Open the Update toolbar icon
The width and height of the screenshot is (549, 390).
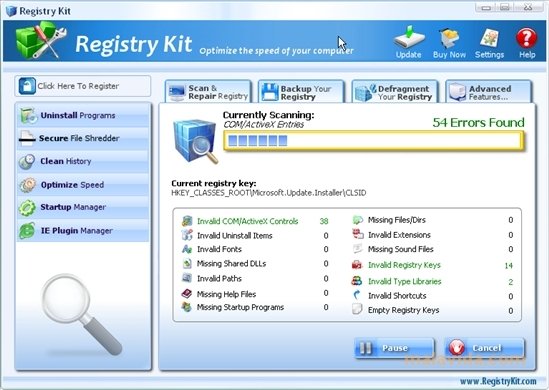(409, 42)
